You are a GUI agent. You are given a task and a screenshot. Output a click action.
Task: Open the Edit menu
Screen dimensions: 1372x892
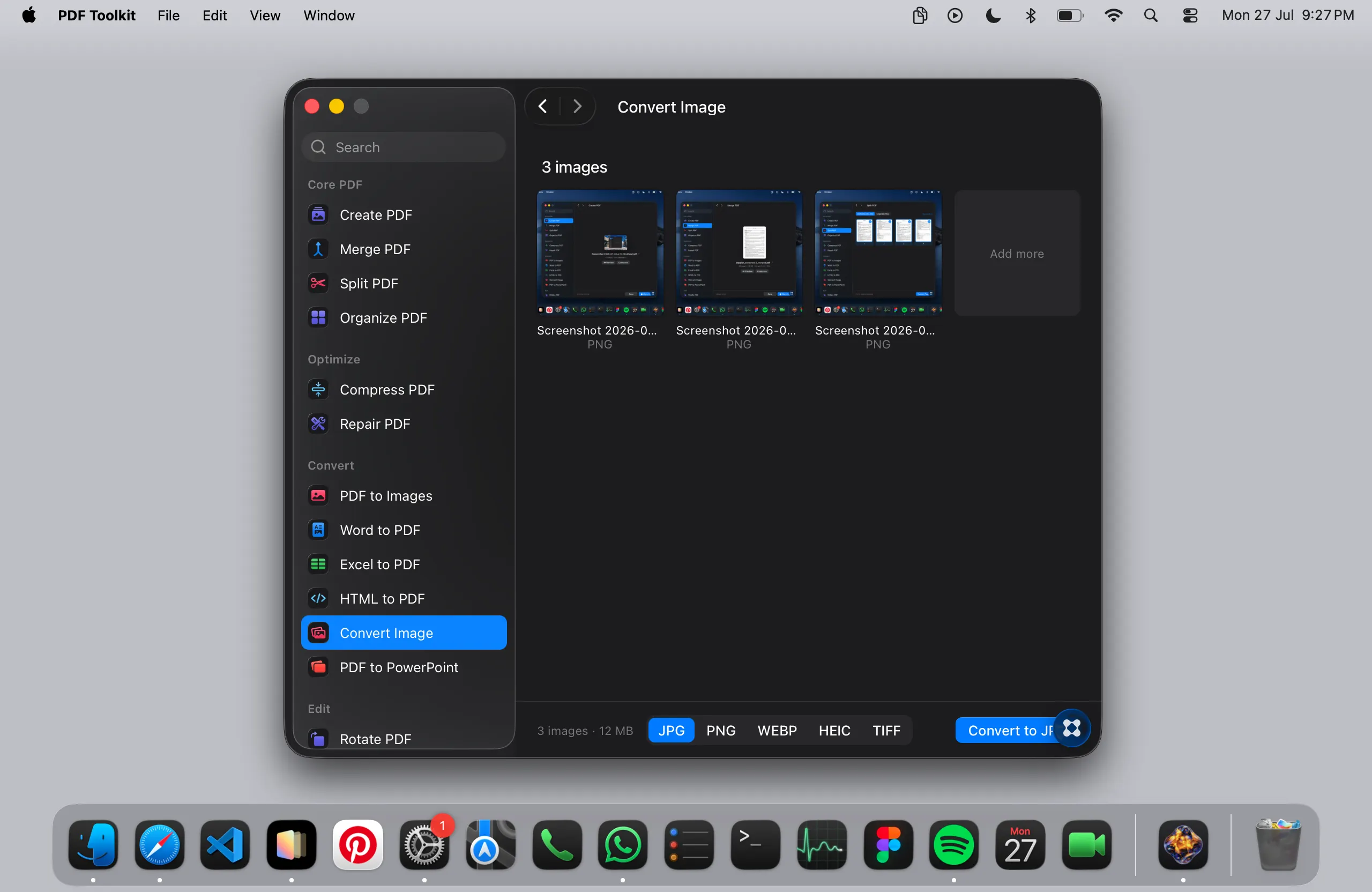[214, 15]
